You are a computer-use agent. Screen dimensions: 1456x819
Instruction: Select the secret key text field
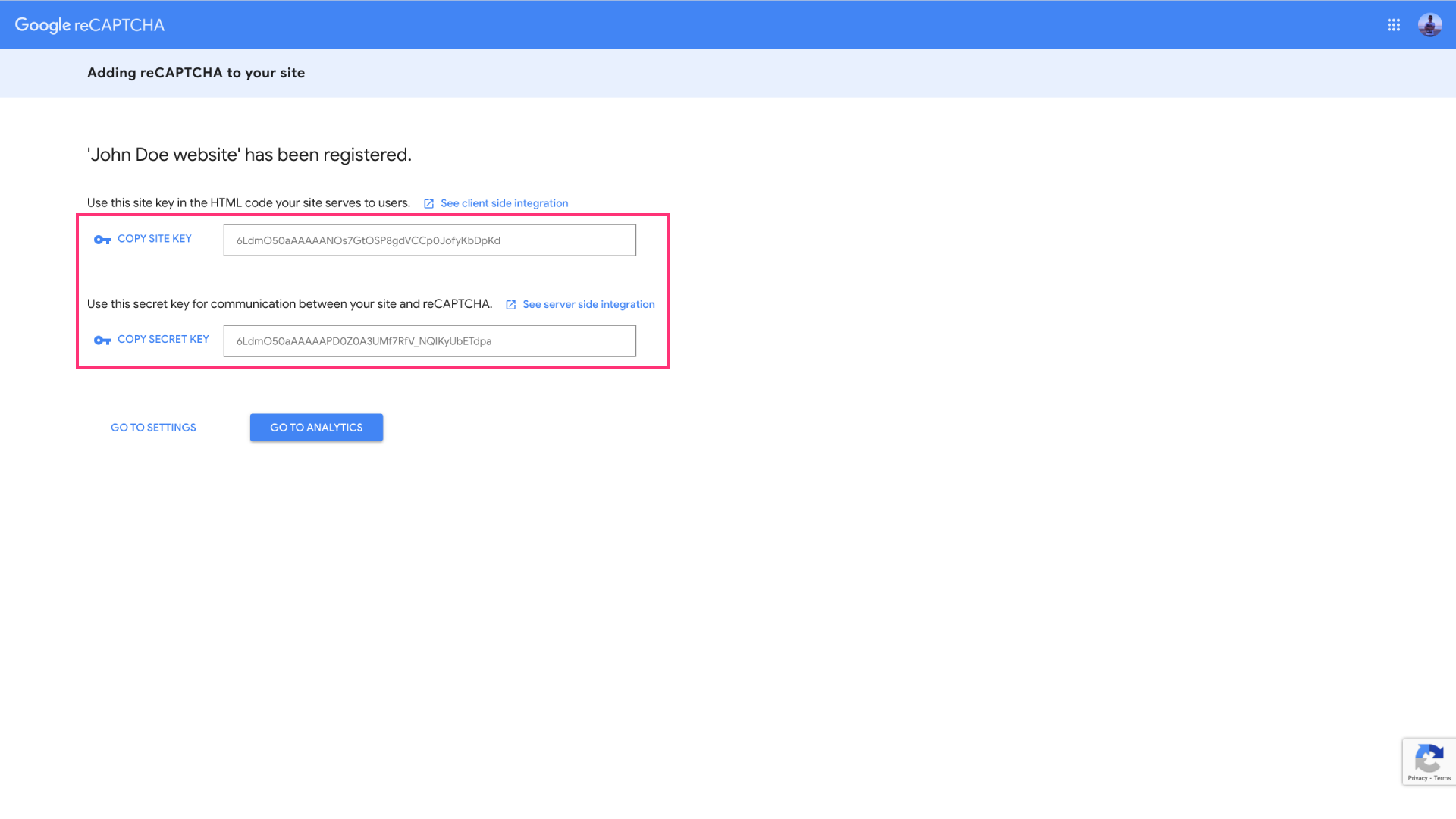tap(429, 341)
